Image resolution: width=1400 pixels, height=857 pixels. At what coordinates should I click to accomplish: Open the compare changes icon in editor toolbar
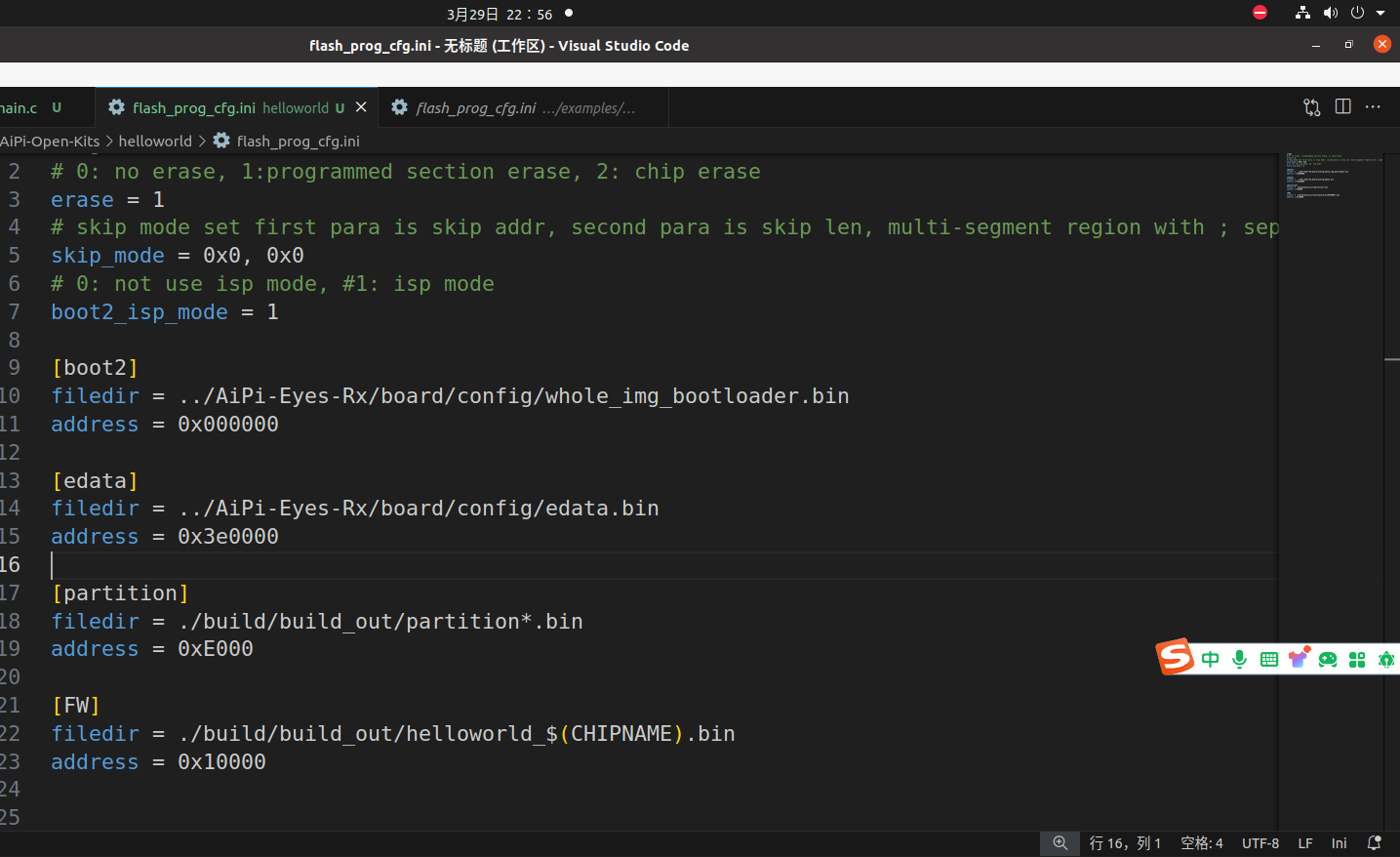[x=1311, y=107]
